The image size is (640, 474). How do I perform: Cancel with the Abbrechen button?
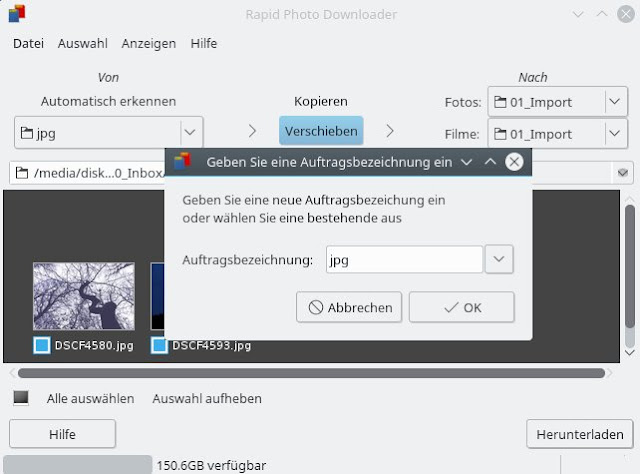349,307
